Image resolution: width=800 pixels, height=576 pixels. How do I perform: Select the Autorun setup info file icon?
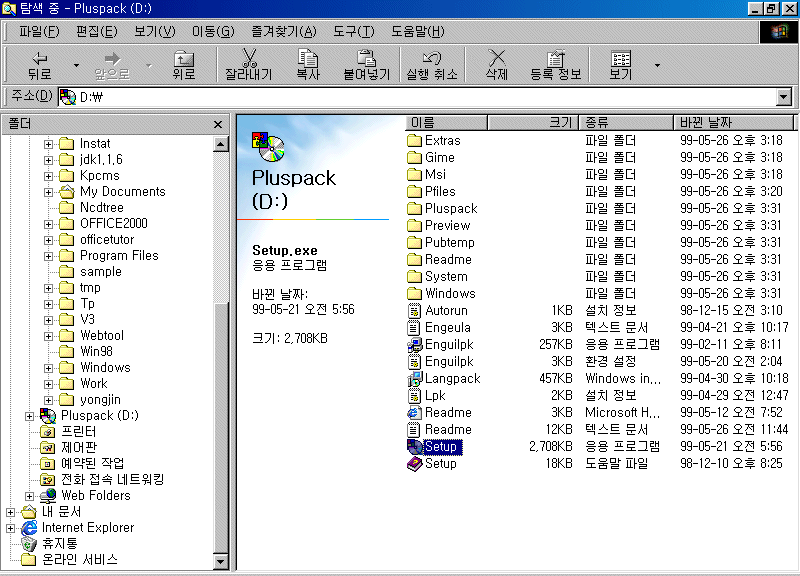coord(414,310)
